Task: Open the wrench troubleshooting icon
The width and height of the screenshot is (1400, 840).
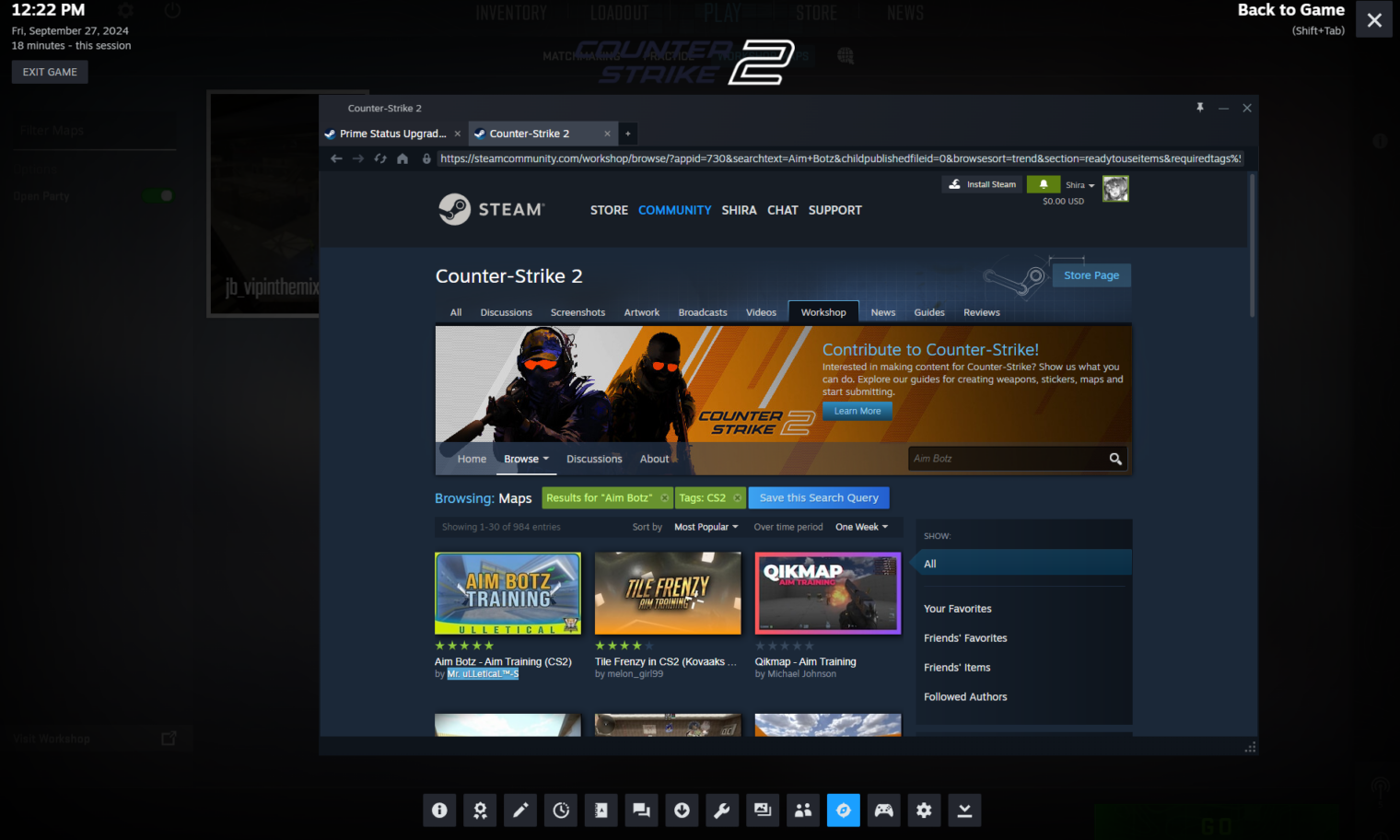Action: coord(722,811)
